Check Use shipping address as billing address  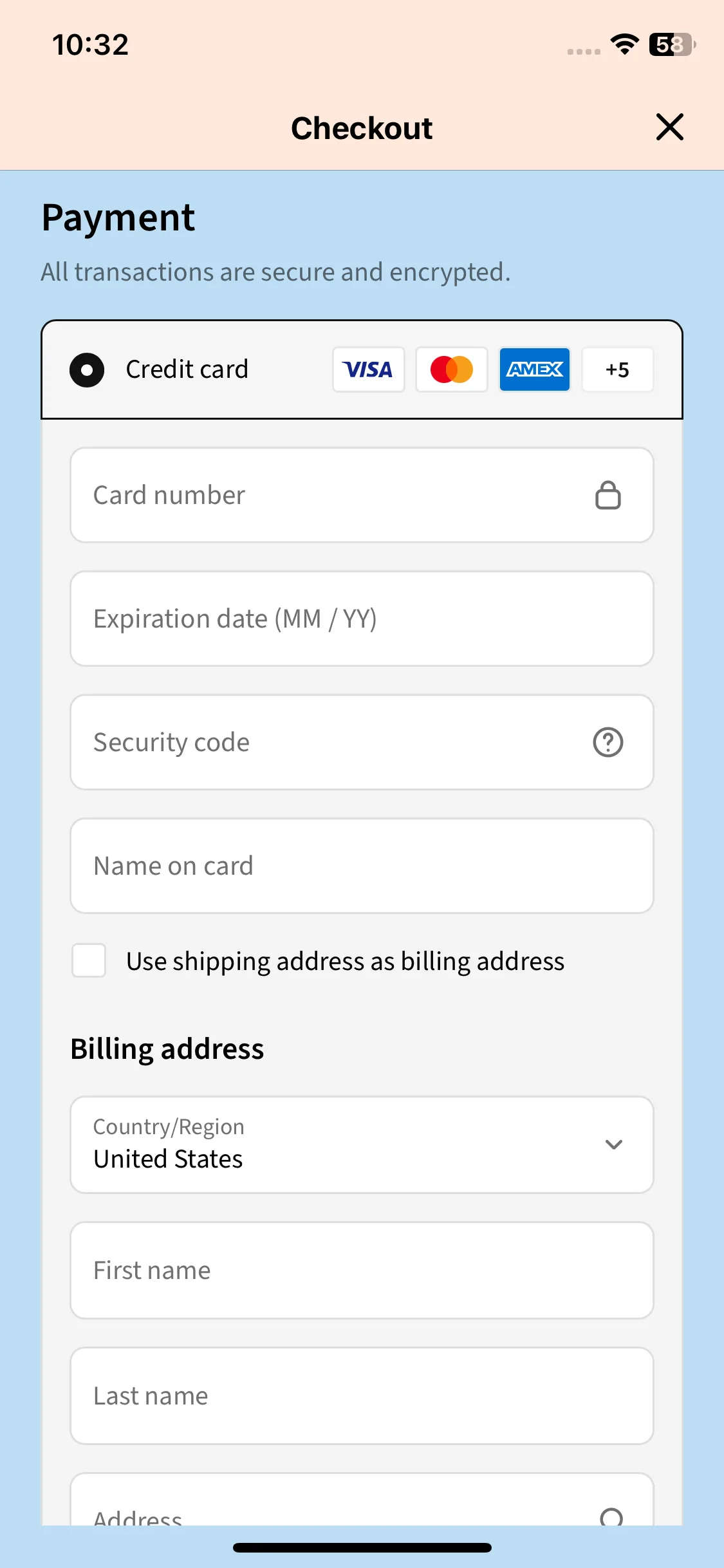(89, 960)
